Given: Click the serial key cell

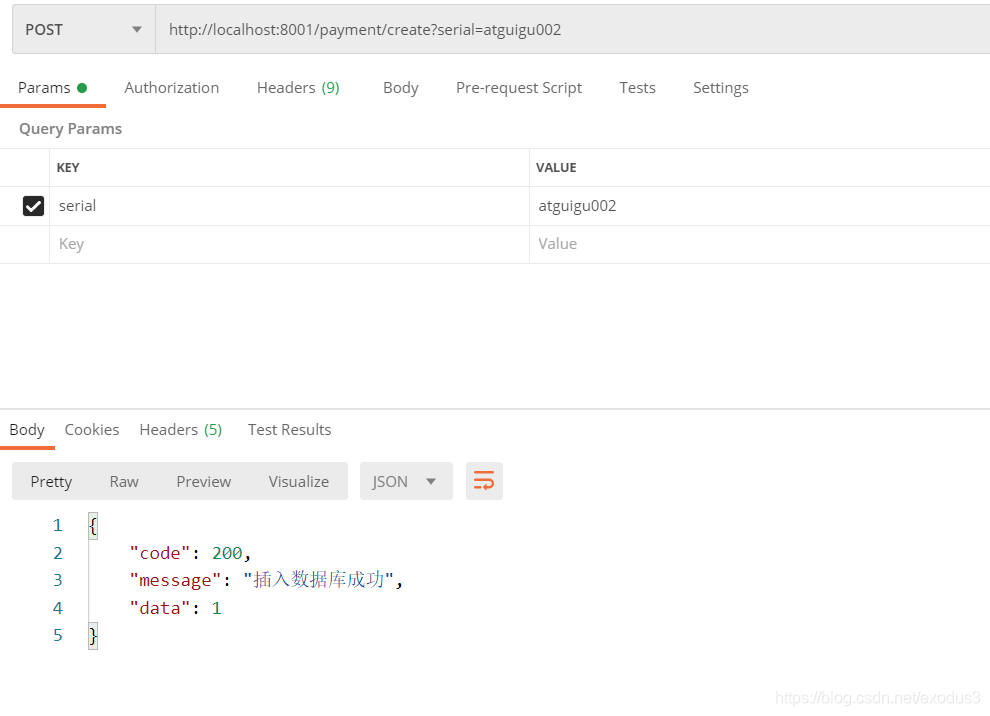Looking at the screenshot, I should coord(289,206).
